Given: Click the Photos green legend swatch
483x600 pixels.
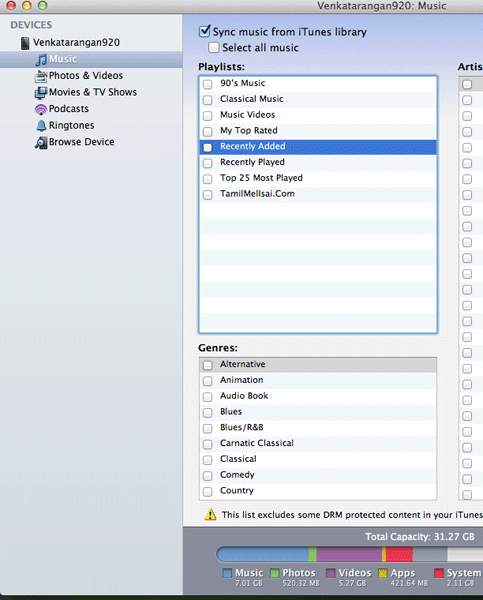Looking at the screenshot, I should pos(274,573).
